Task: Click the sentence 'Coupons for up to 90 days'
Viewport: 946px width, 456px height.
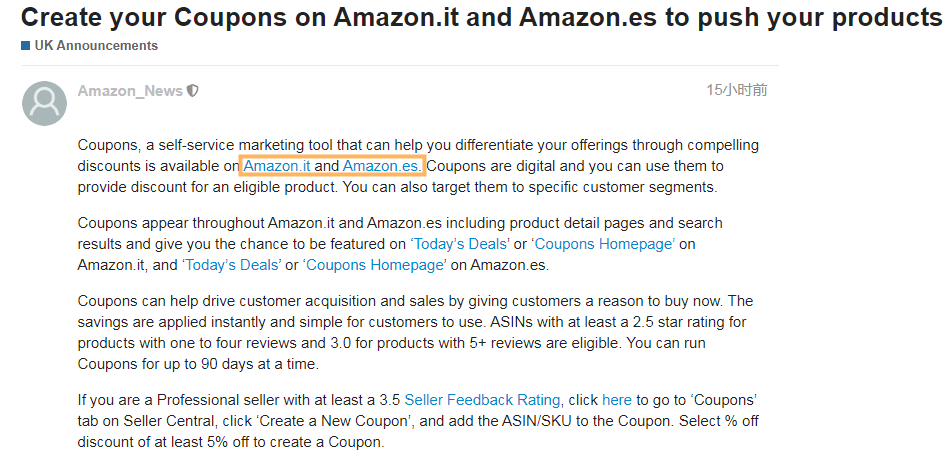Action: [x=198, y=364]
